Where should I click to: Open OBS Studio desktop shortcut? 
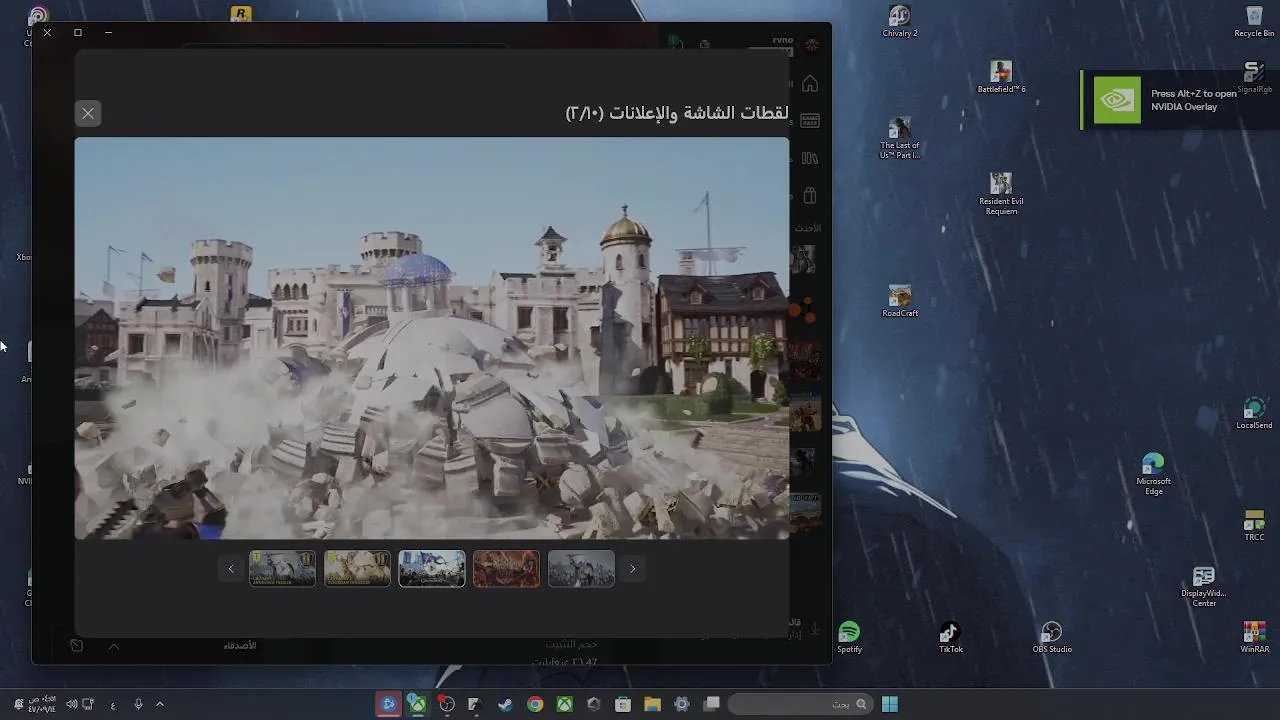pos(1052,637)
